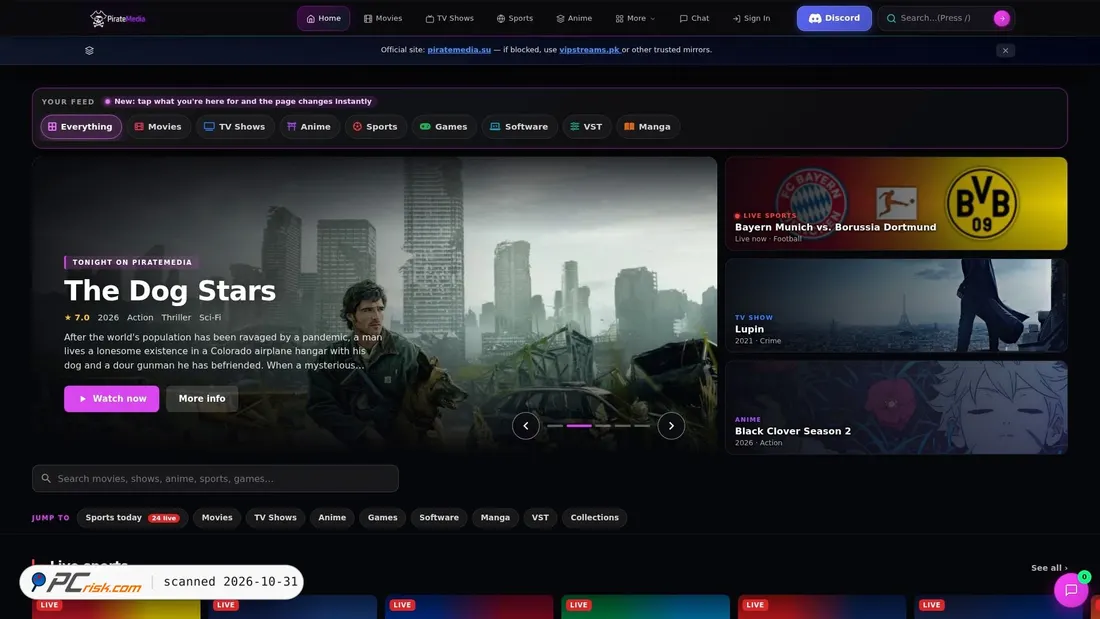
Task: Select the Software feed filter
Action: pyautogui.click(x=519, y=127)
